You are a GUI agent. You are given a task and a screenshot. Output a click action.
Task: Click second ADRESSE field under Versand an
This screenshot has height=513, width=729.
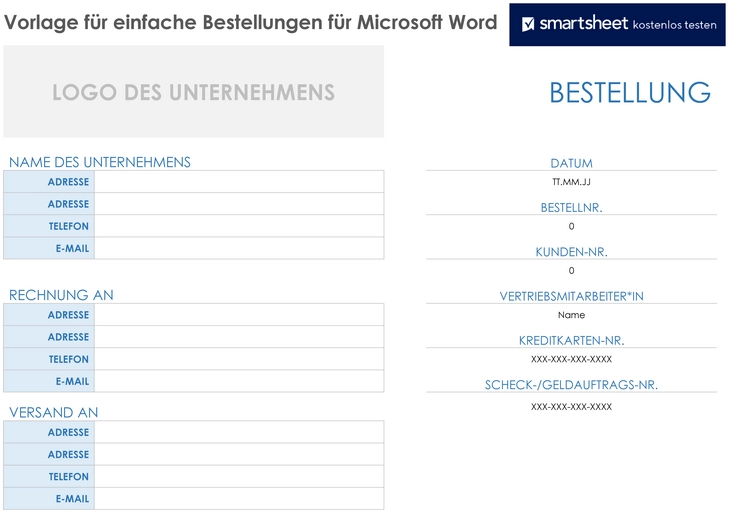pyautogui.click(x=239, y=454)
